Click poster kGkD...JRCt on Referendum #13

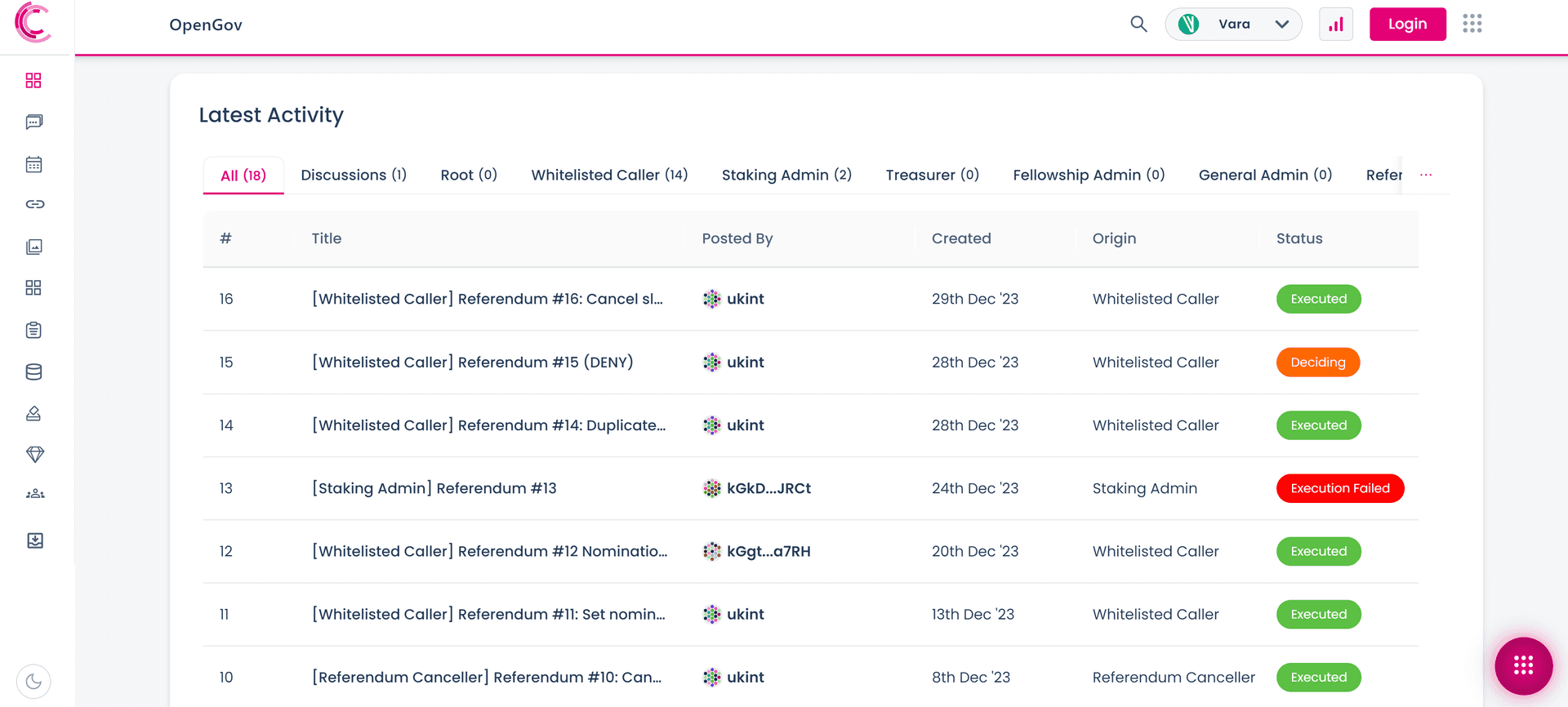768,488
